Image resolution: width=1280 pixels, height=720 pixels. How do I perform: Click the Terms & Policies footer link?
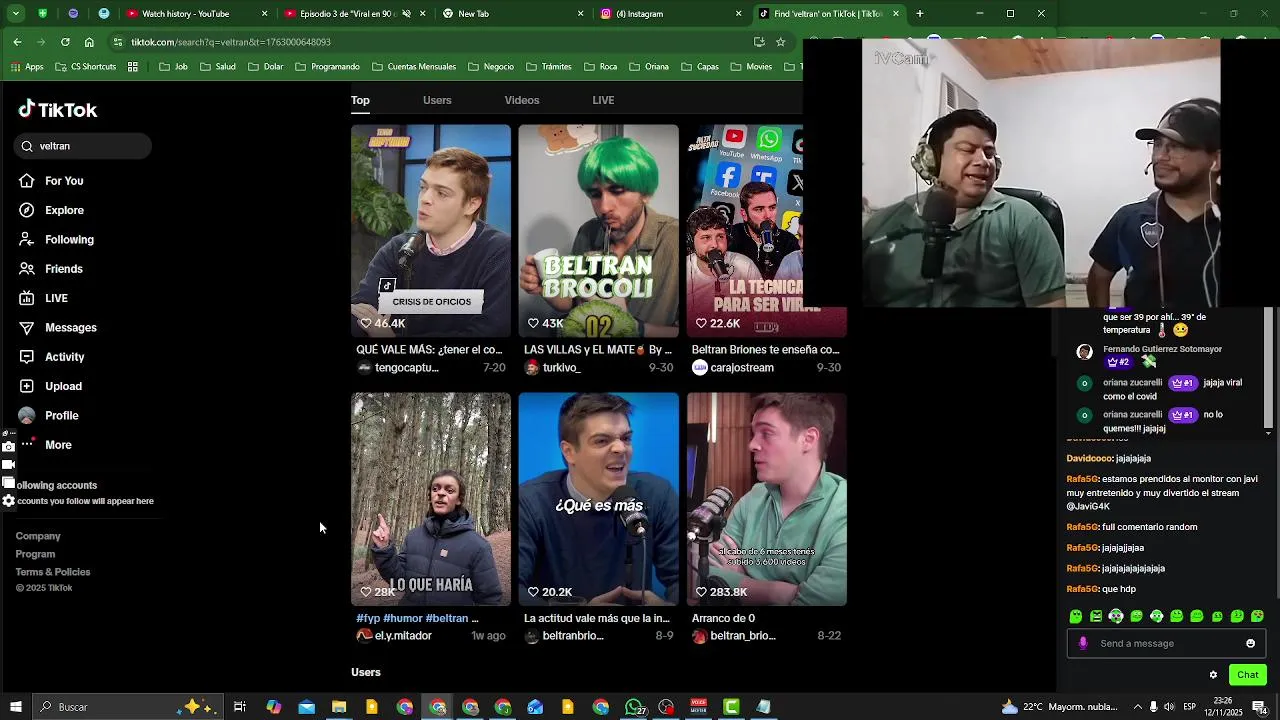(x=53, y=572)
